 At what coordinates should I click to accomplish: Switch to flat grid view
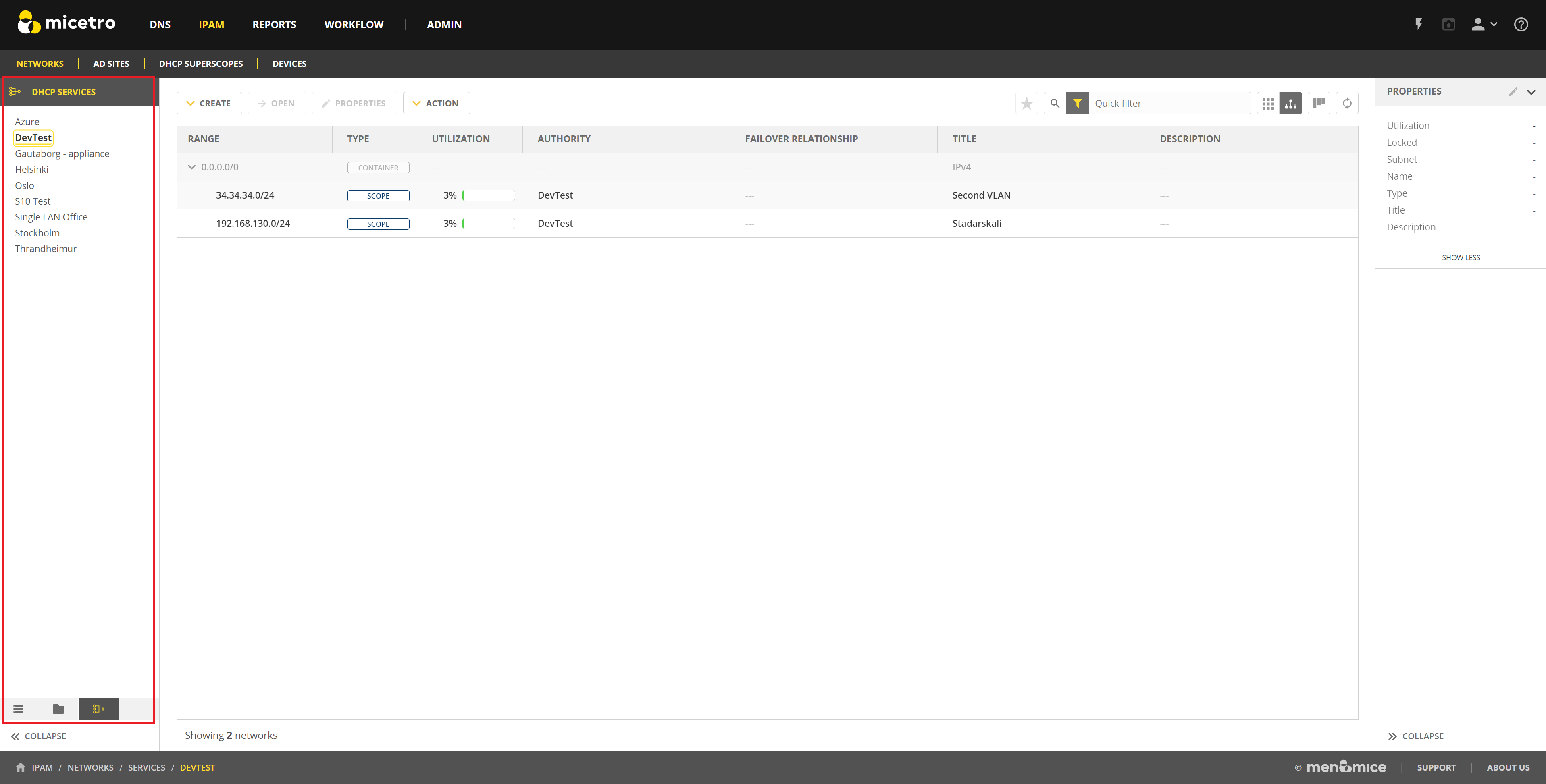pyautogui.click(x=1267, y=103)
